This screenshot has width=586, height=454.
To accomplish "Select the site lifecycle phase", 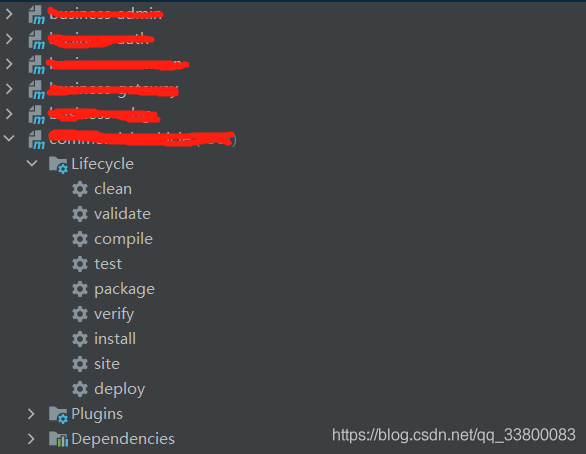I will pos(107,364).
